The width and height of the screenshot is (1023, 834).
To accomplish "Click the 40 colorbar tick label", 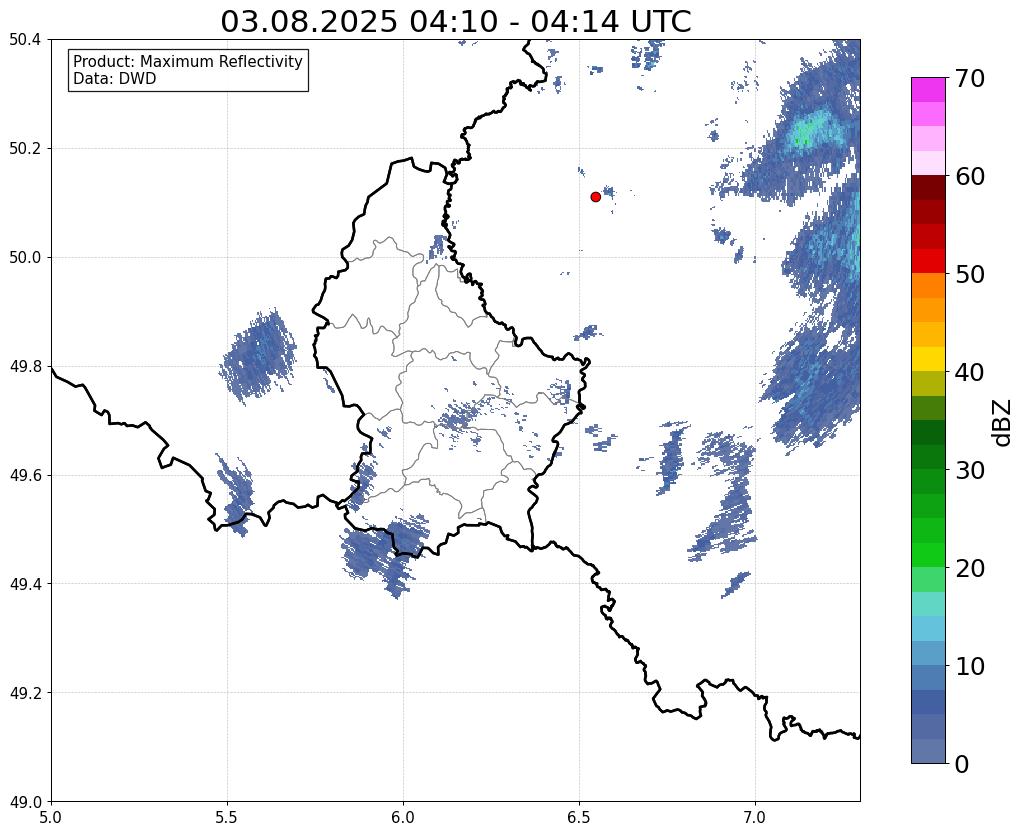I will (x=970, y=372).
